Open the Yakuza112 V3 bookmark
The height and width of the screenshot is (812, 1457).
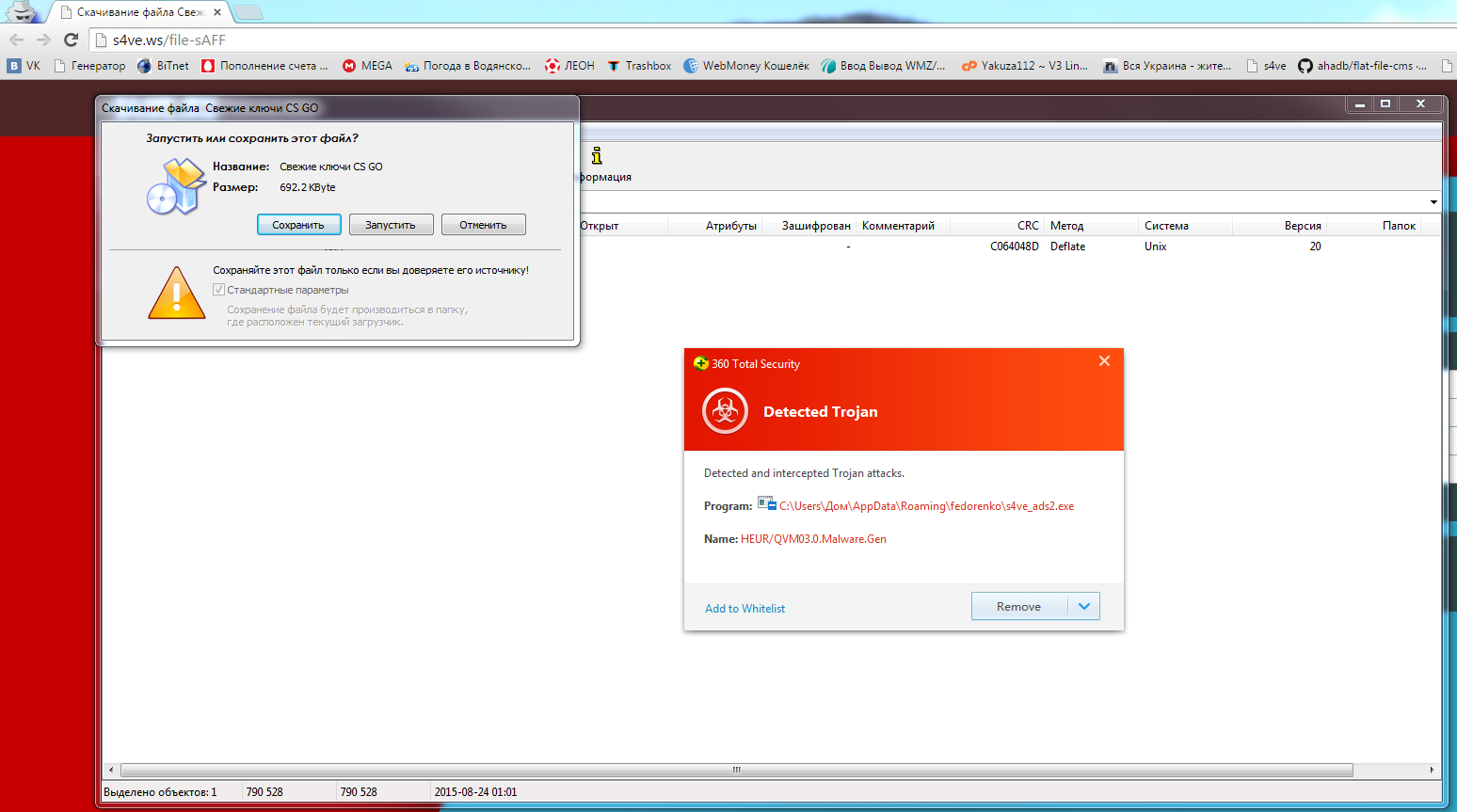[x=1024, y=66]
